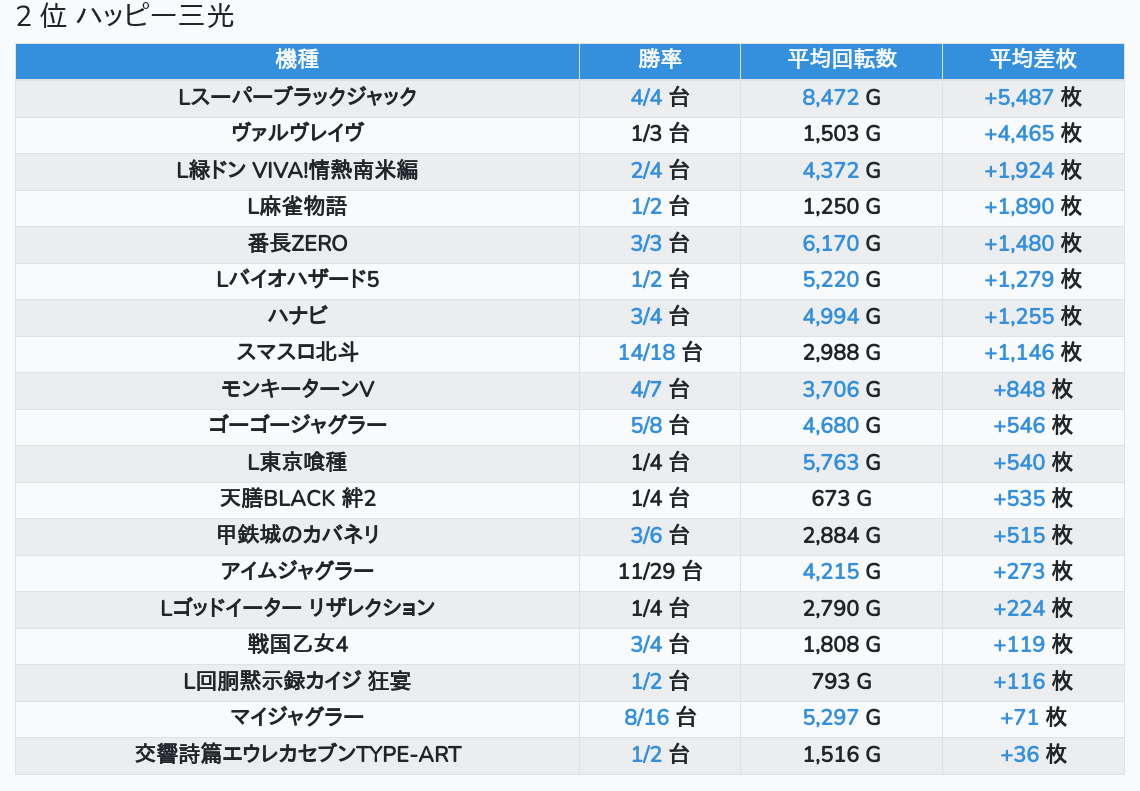Image resolution: width=1140 pixels, height=791 pixels.
Task: Select the 交響詩篇エウレカセブンTYPE-ART machine name
Action: [x=297, y=754]
